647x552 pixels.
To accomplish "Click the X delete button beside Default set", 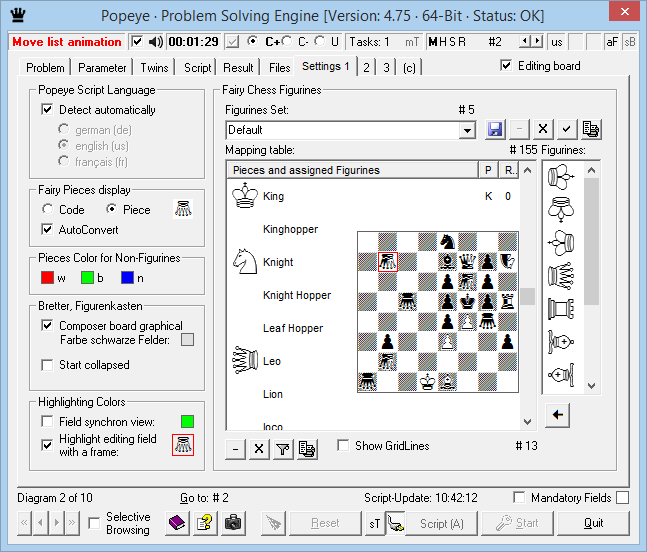I will 543,130.
